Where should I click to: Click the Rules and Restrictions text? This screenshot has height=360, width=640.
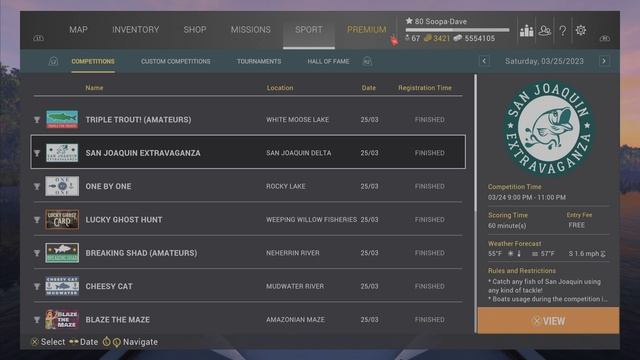[547, 290]
